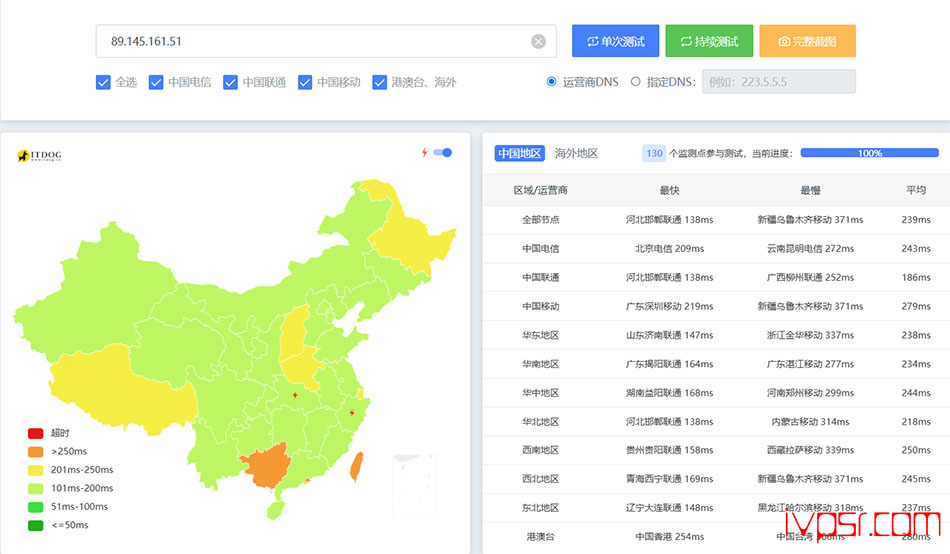Sort by 平均 column header

tap(915, 190)
